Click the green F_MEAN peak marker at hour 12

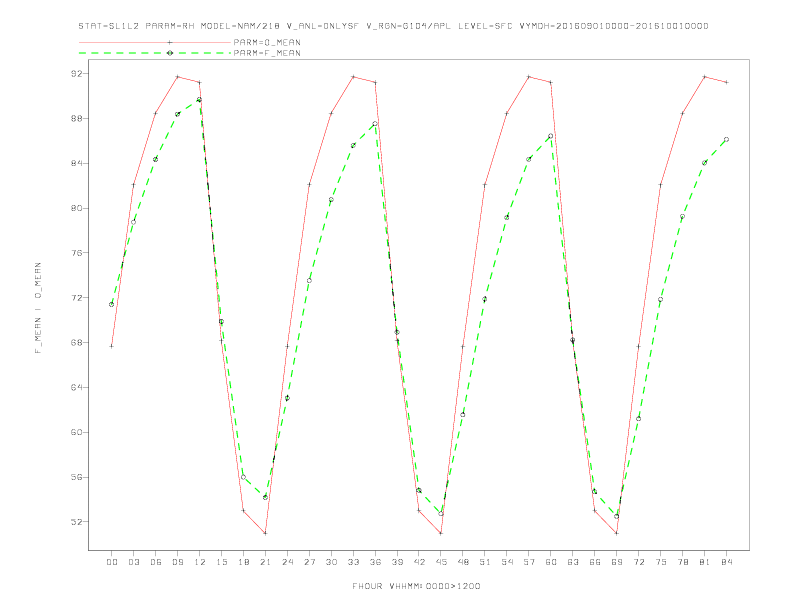click(200, 99)
